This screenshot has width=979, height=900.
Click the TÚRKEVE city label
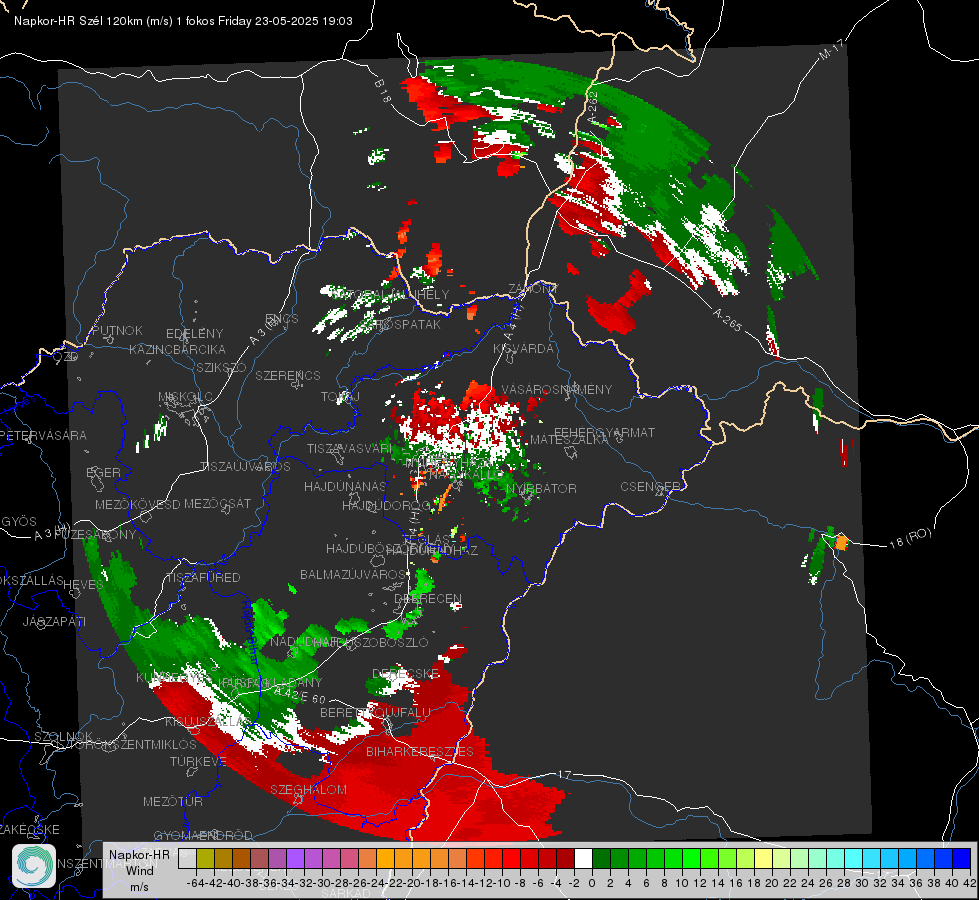click(198, 761)
